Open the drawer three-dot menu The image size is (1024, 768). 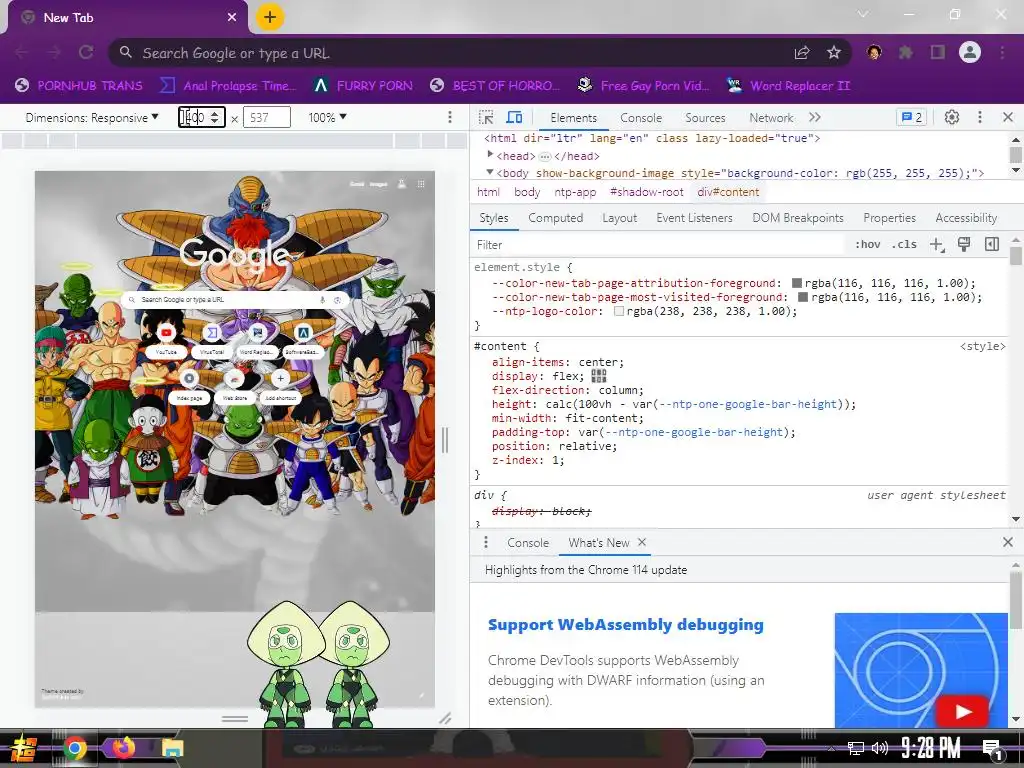(485, 542)
